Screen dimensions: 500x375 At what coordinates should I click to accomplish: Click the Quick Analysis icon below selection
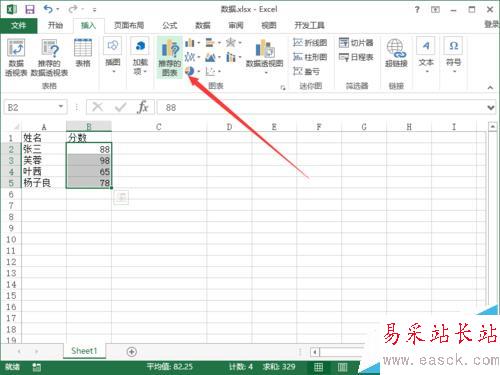click(x=121, y=197)
